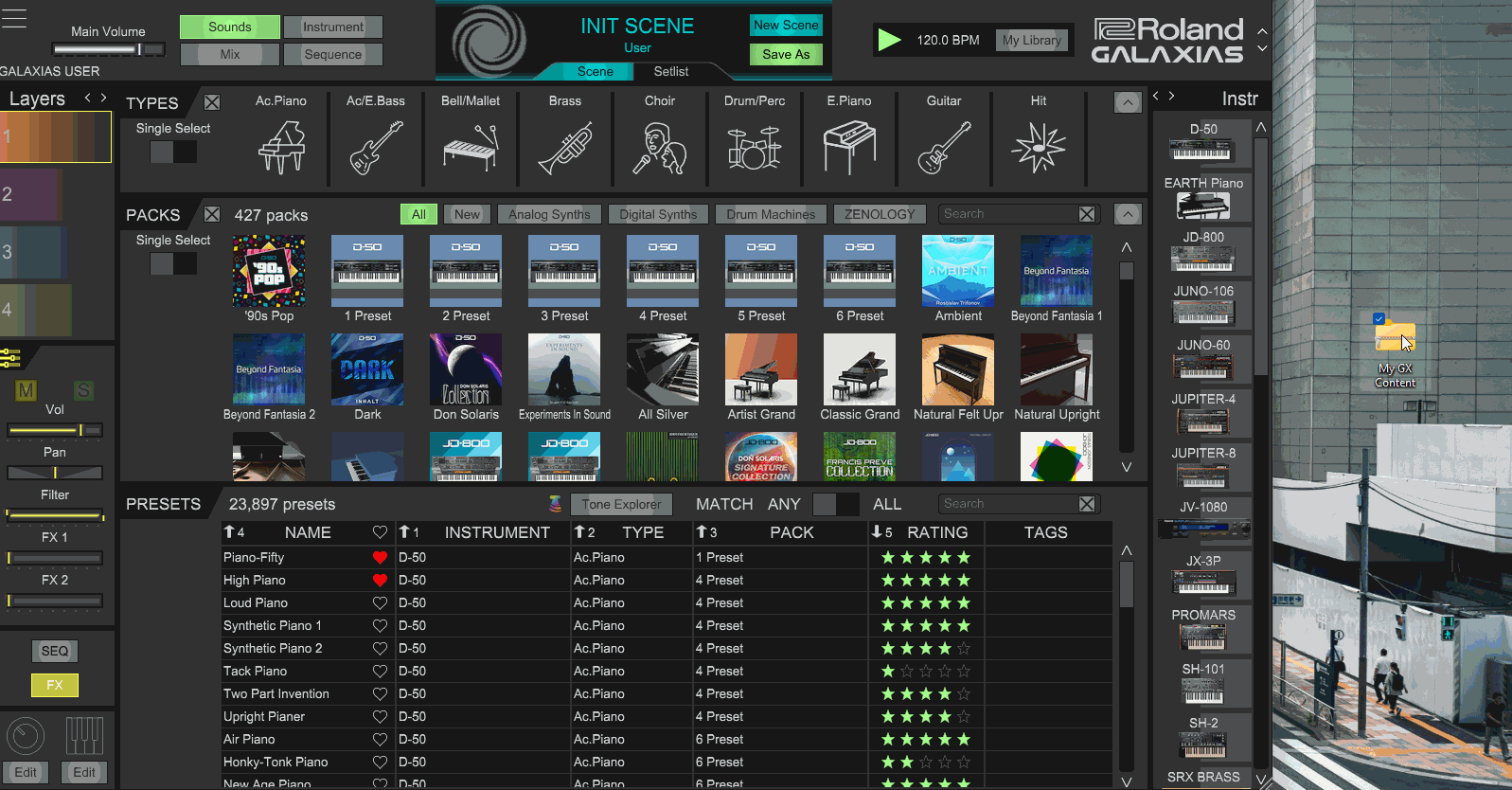Adjust the Main Volume slider

109,49
